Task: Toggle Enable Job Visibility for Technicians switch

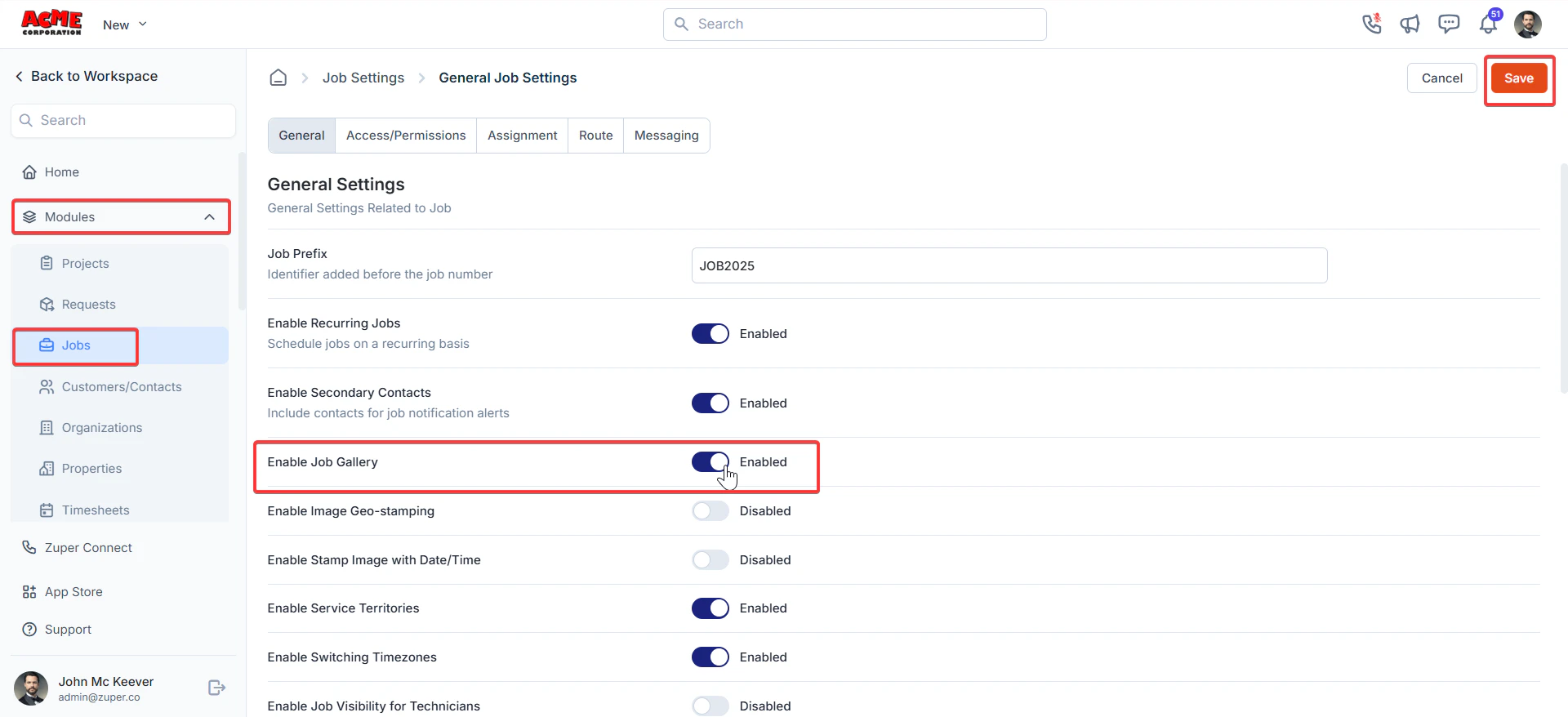Action: 710,706
